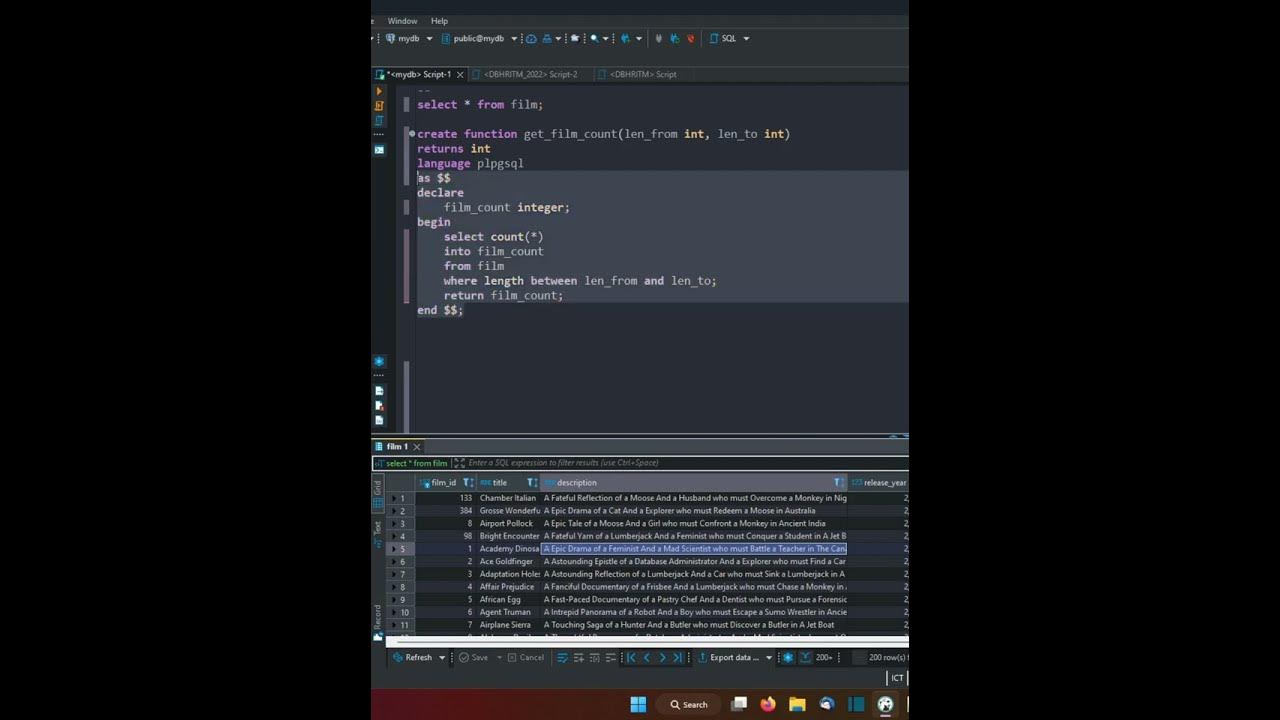Screen dimensions: 1280x720
Task: Click the connect plug icon in the toolbar
Action: [x=658, y=38]
